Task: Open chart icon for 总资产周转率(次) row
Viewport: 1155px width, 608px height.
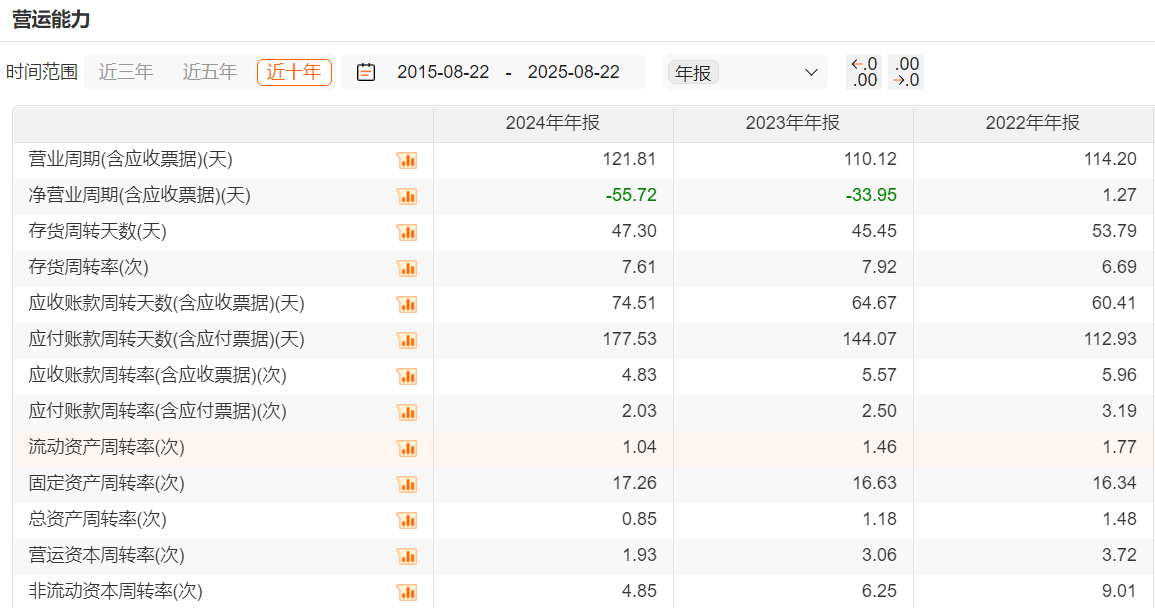Action: (407, 520)
